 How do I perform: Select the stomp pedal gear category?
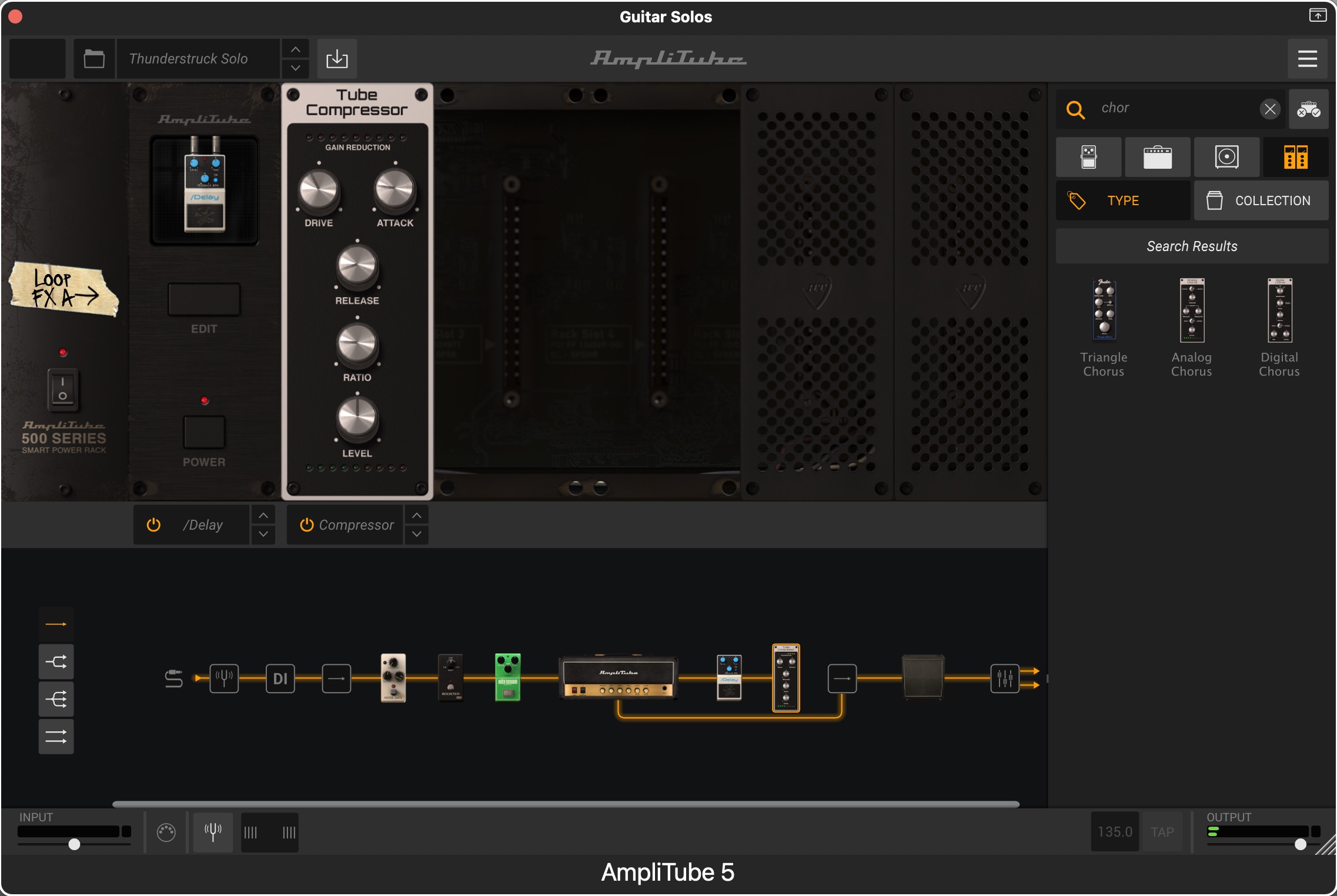click(1089, 157)
